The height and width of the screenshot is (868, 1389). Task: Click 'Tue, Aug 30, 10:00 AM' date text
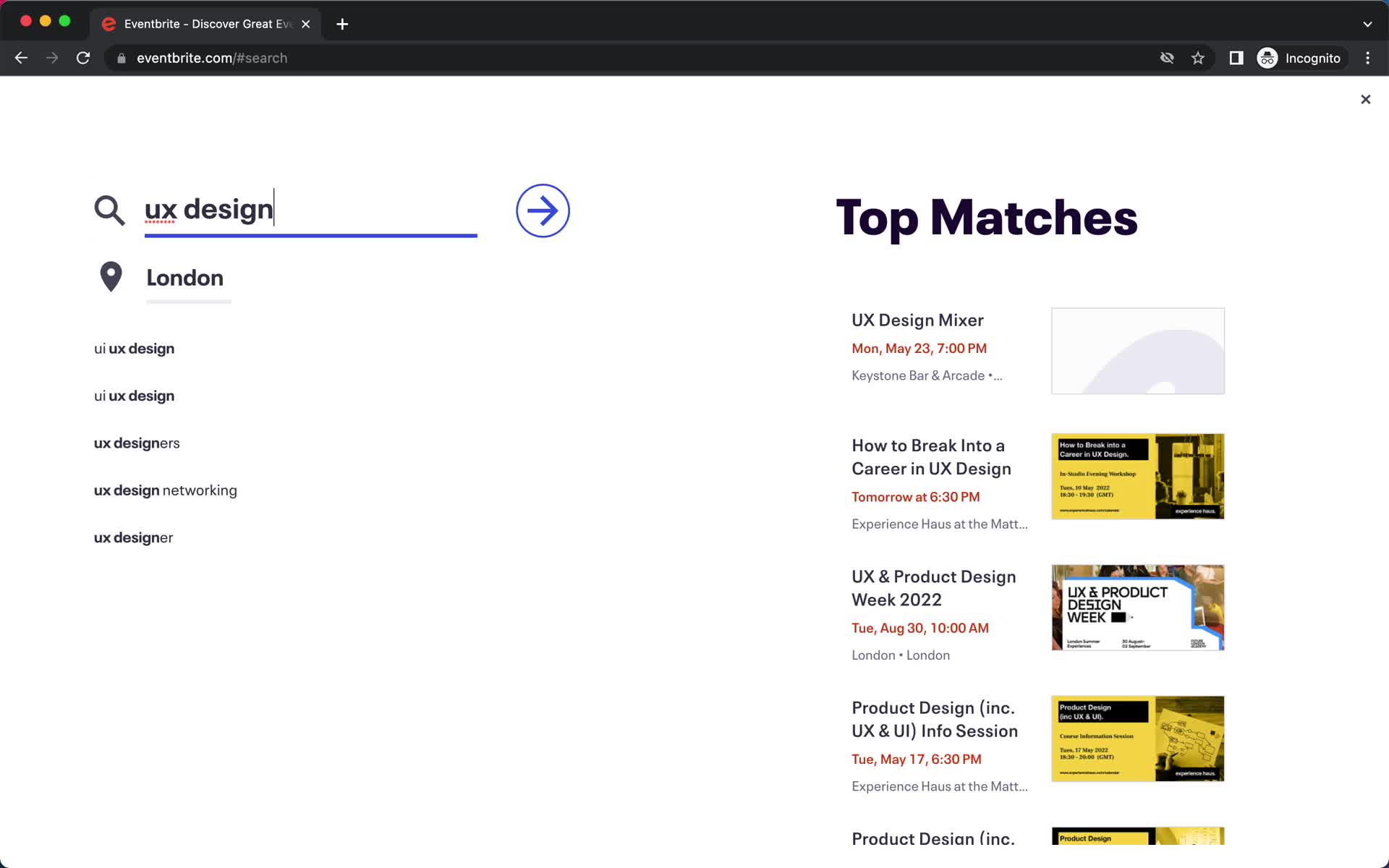[x=919, y=628]
